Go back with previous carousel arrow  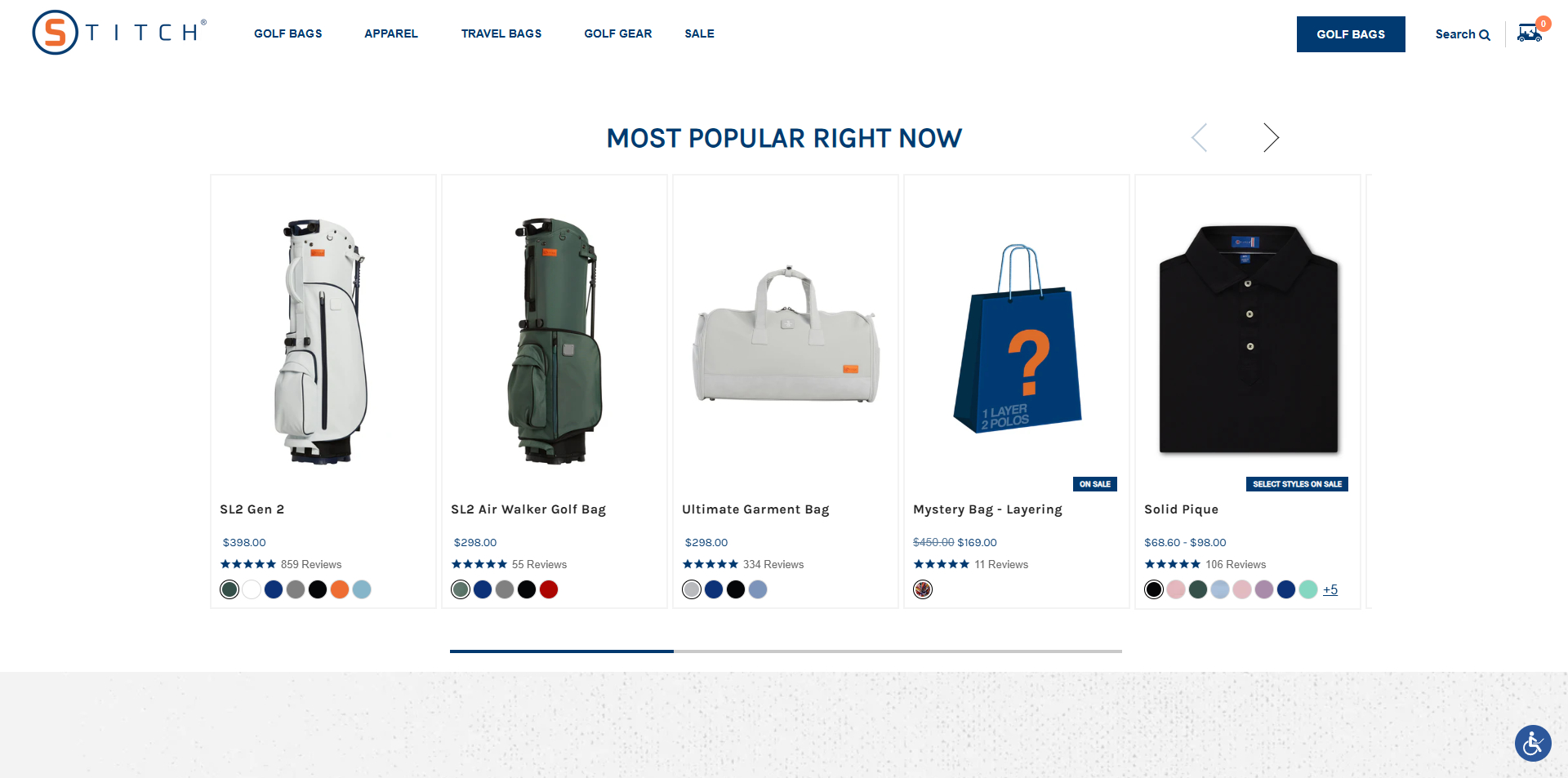(1199, 138)
